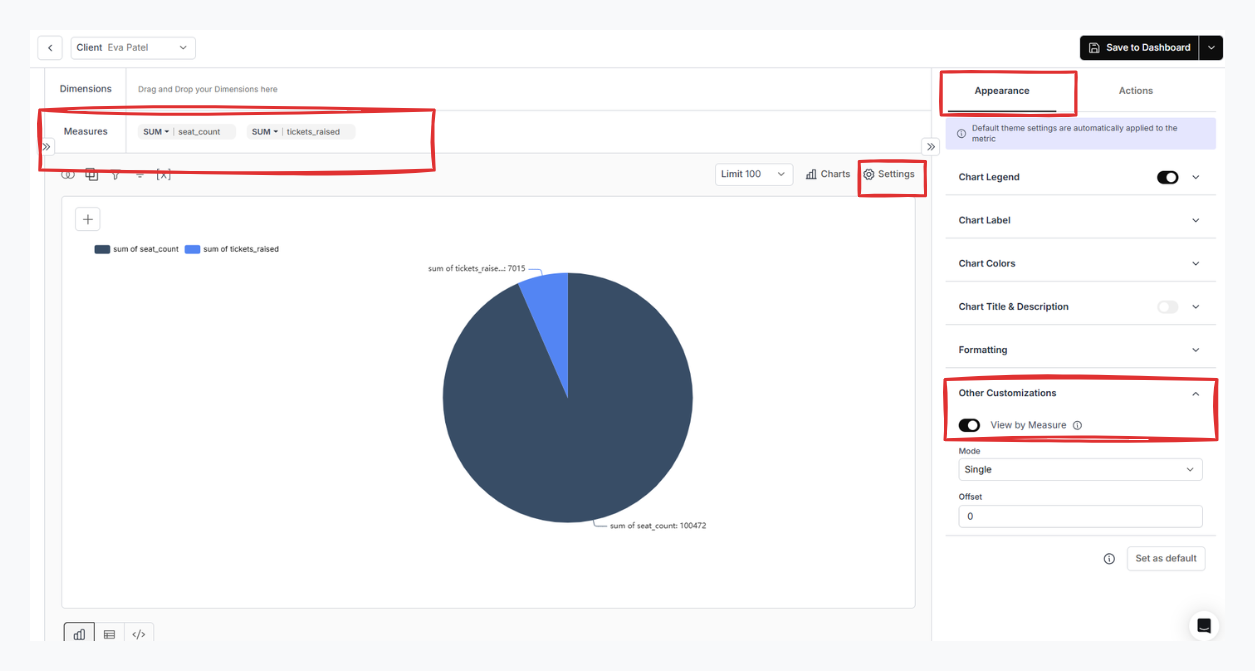Click the 'Measures' row label

(x=86, y=132)
